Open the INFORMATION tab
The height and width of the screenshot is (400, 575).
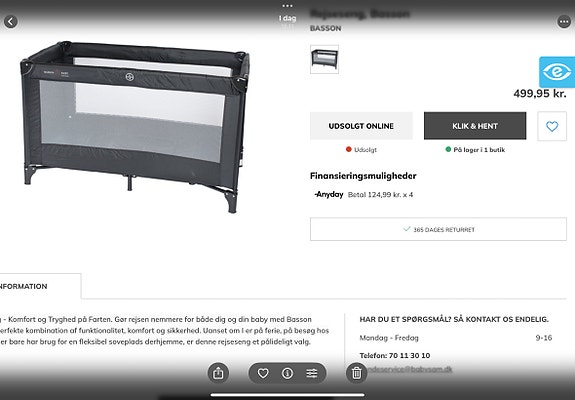coord(23,286)
